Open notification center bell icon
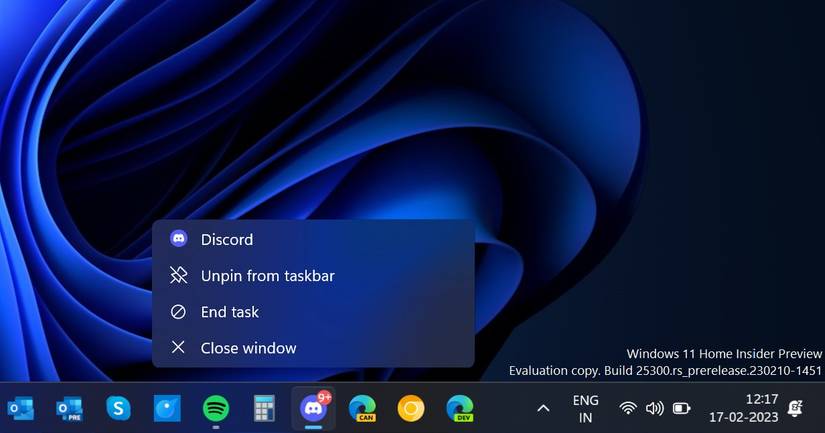 click(x=796, y=408)
